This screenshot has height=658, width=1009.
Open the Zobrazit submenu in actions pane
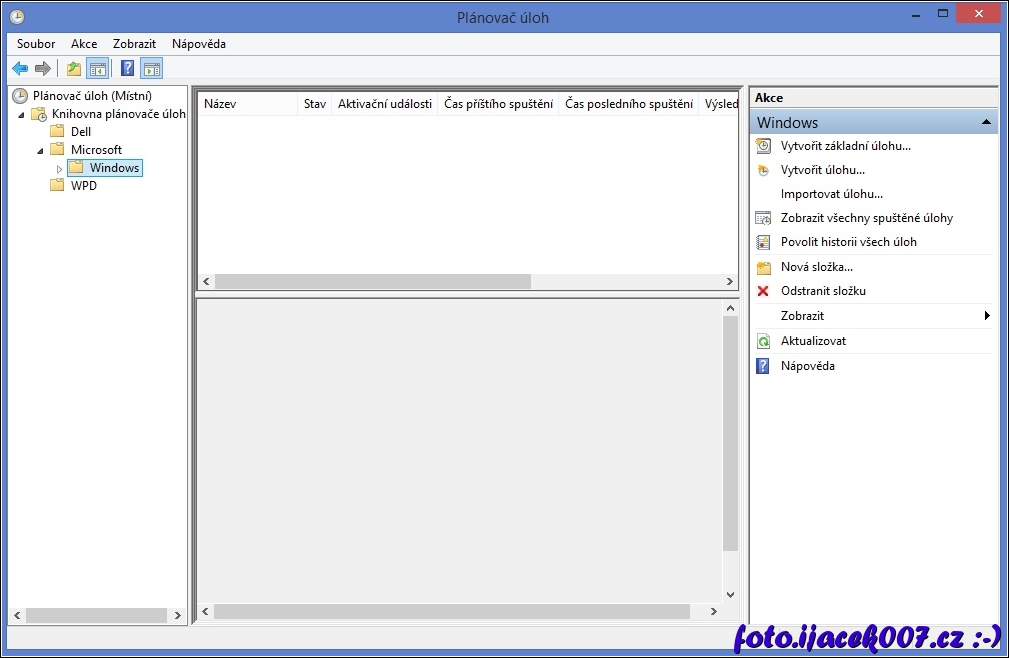point(986,316)
